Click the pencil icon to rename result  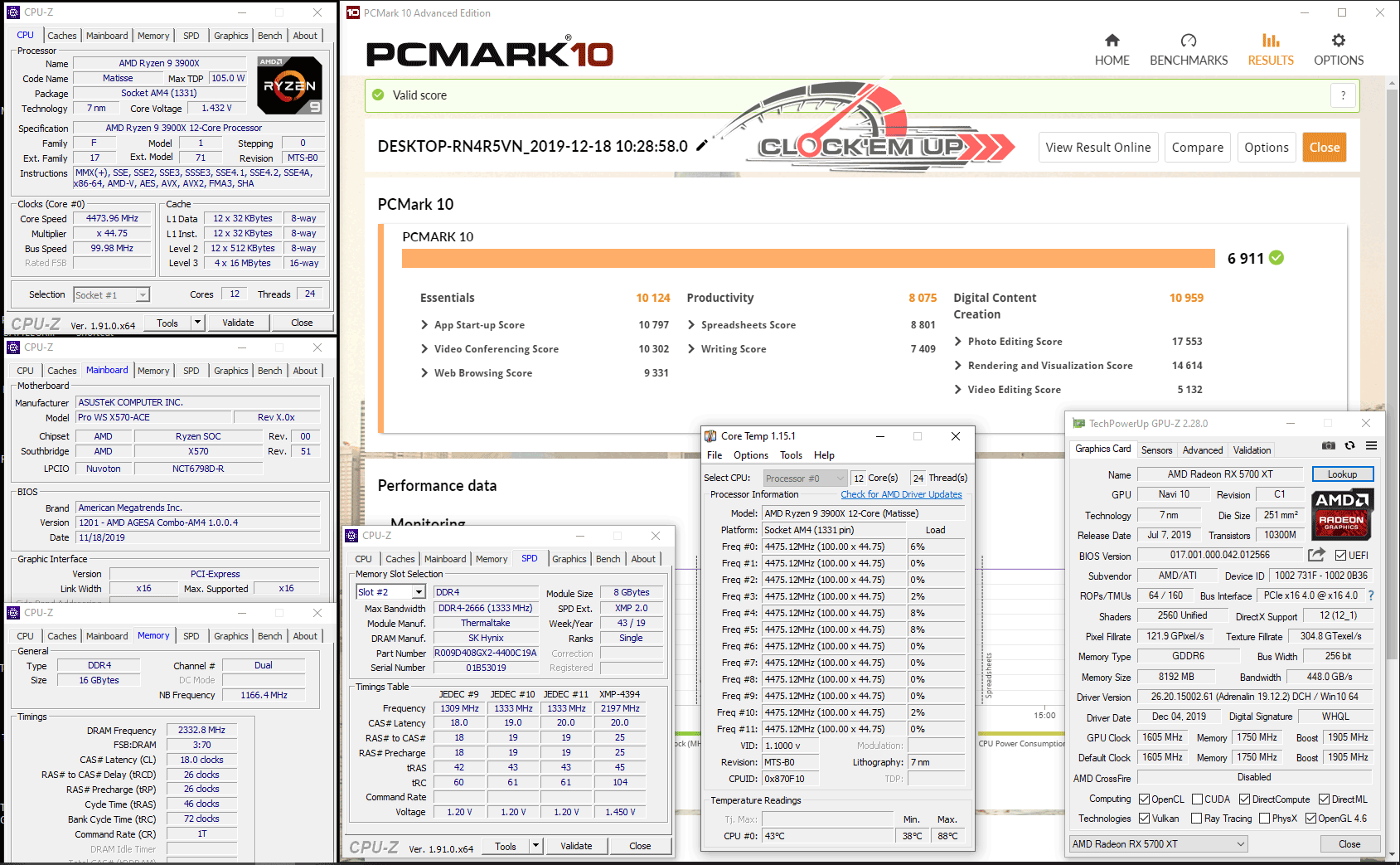click(702, 146)
